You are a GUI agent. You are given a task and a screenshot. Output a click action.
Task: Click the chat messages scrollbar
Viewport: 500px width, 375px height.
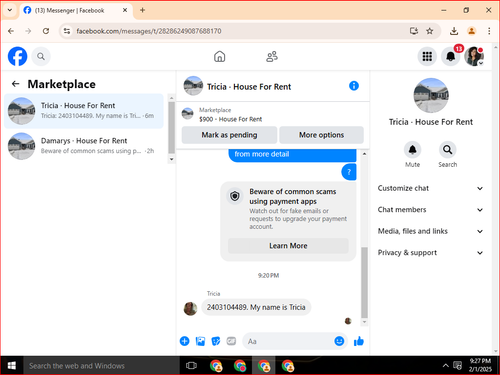(x=364, y=282)
